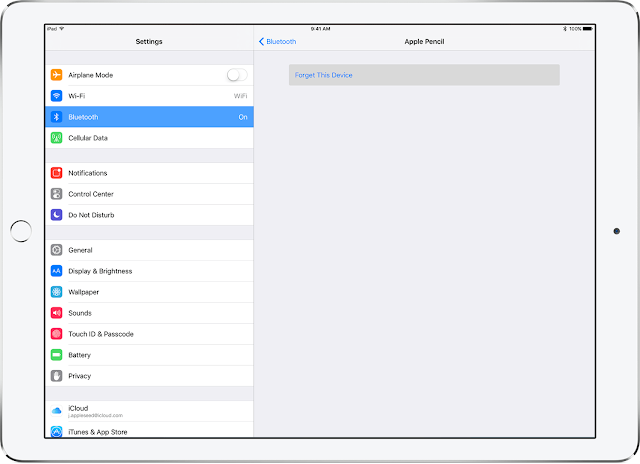Open Battery label
640x464 pixels.
[80, 355]
